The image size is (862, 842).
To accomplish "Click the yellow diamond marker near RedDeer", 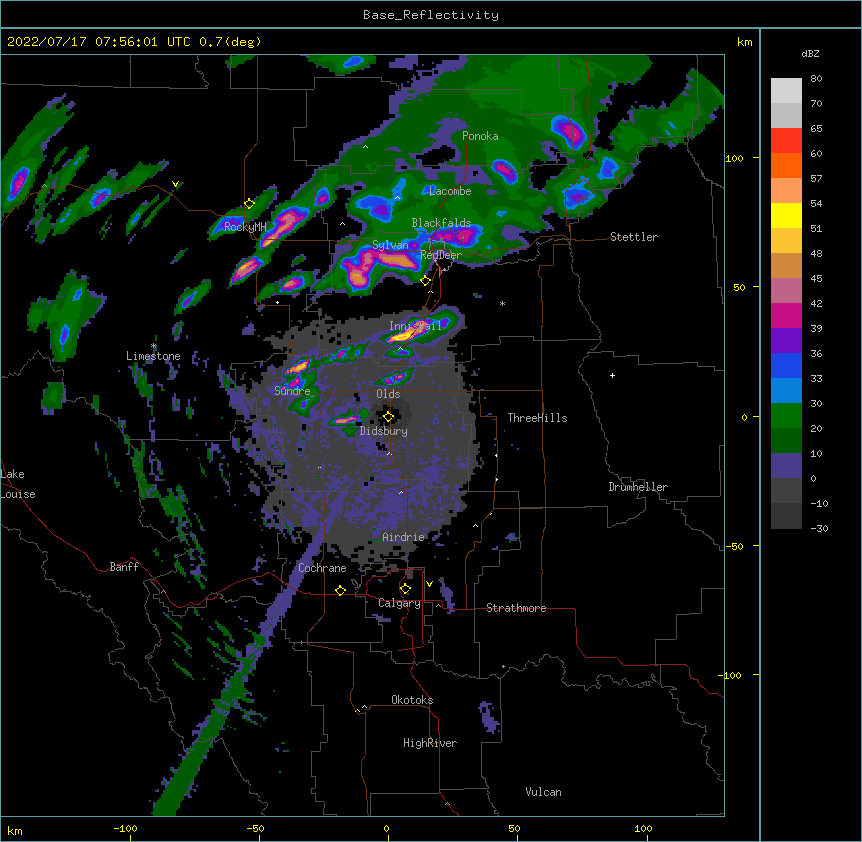I will 426,281.
